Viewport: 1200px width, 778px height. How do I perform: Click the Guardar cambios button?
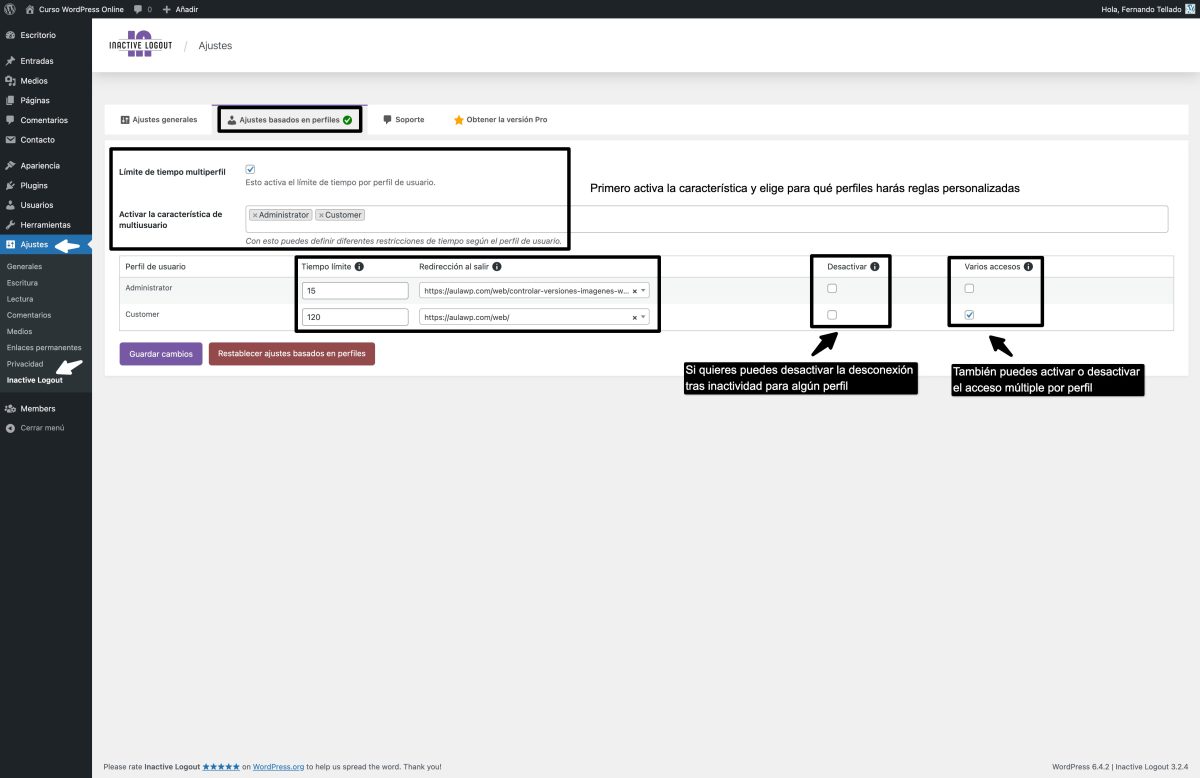tap(161, 354)
